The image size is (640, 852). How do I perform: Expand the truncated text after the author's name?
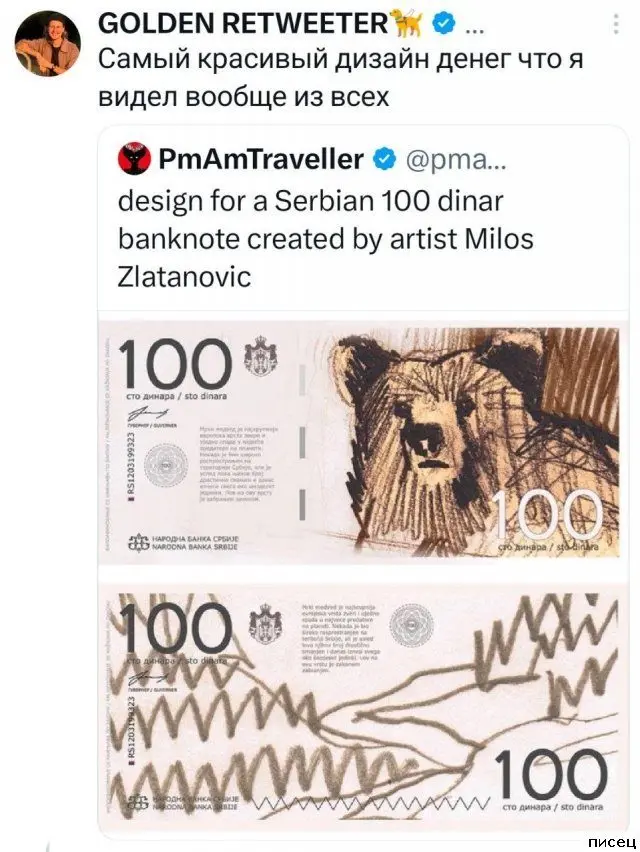[x=473, y=22]
